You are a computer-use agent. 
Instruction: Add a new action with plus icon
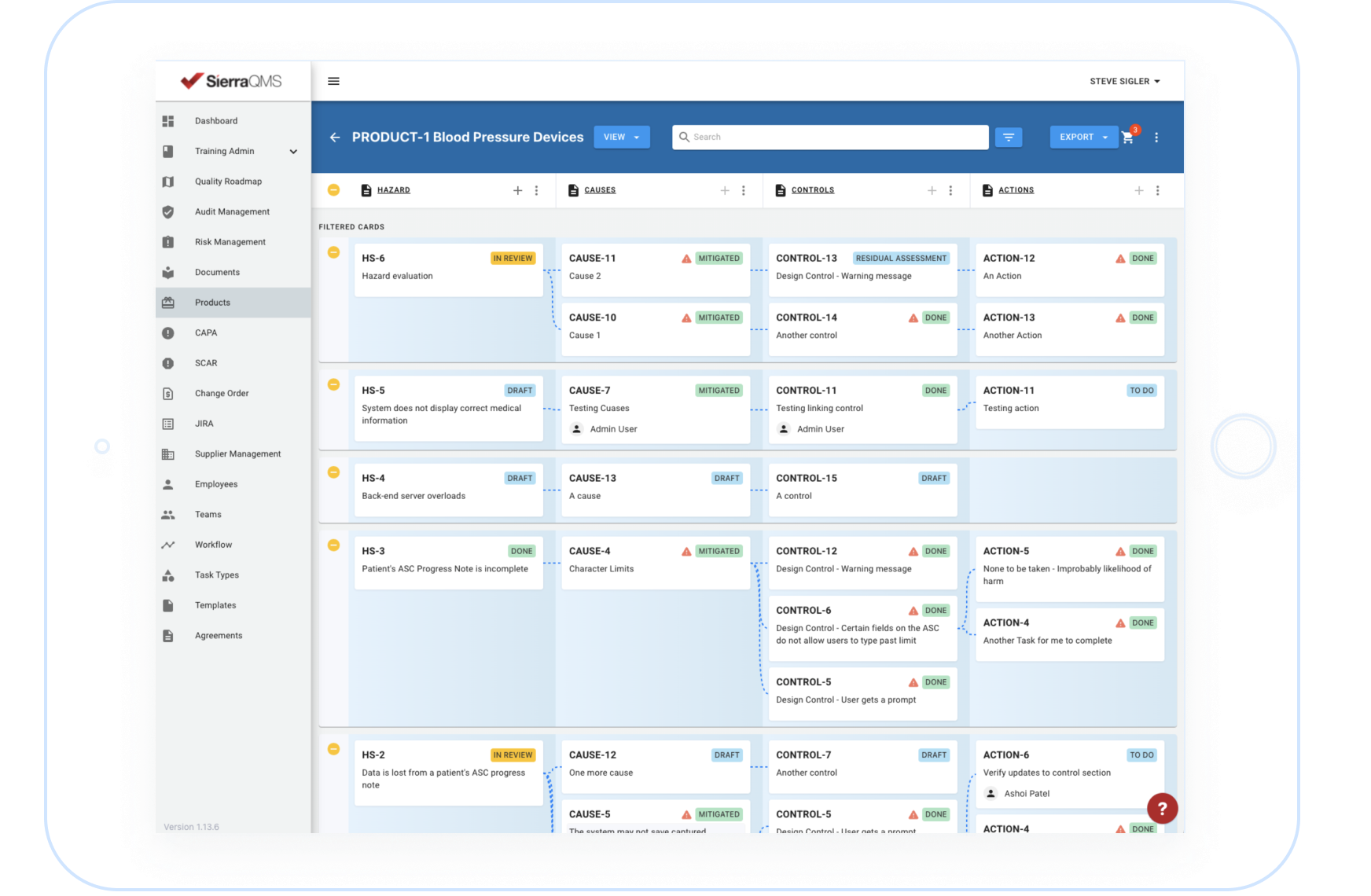tap(1139, 190)
